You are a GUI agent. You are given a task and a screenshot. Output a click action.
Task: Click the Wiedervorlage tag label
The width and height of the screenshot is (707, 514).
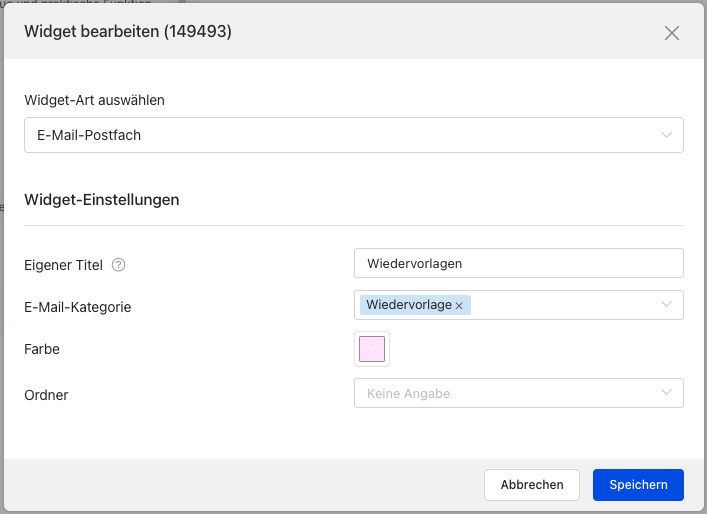coord(409,305)
